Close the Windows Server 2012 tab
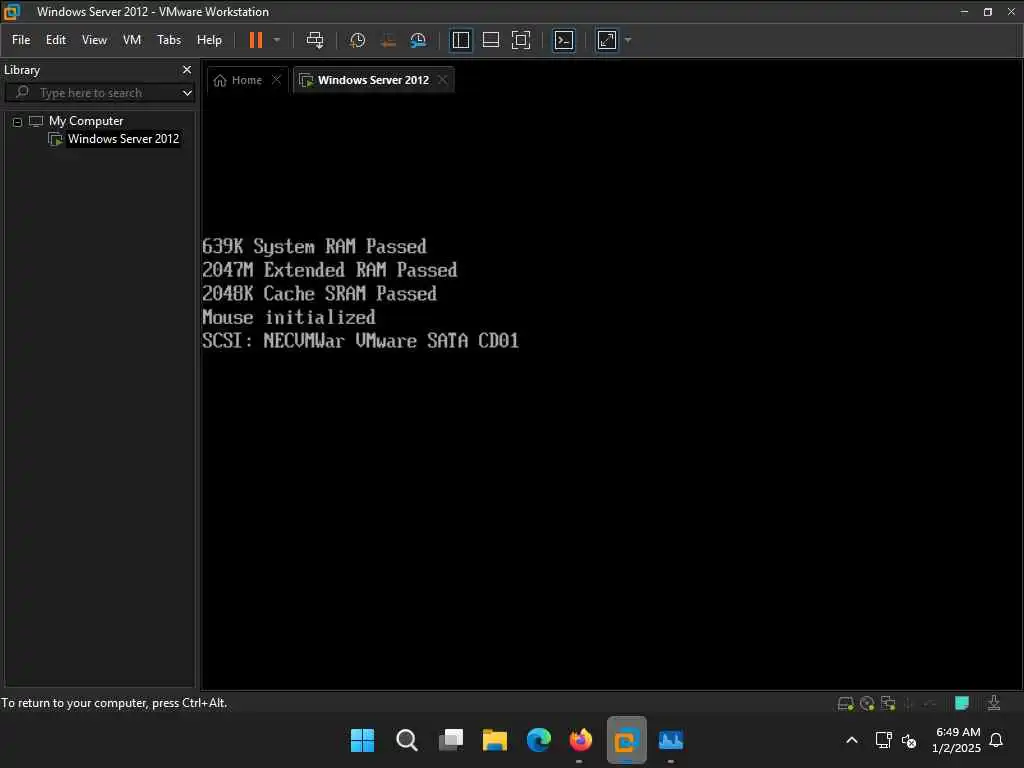Screen dimensions: 1024x768 point(443,80)
